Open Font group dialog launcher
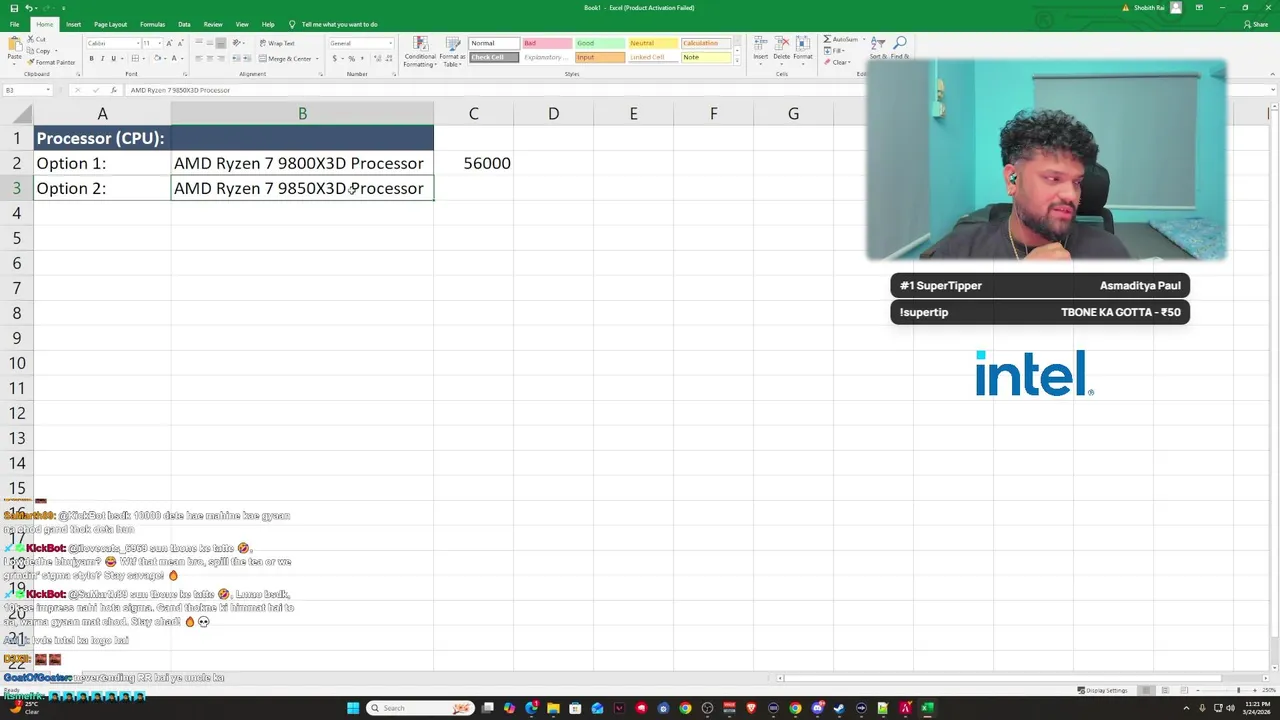1280x720 pixels. click(x=185, y=74)
